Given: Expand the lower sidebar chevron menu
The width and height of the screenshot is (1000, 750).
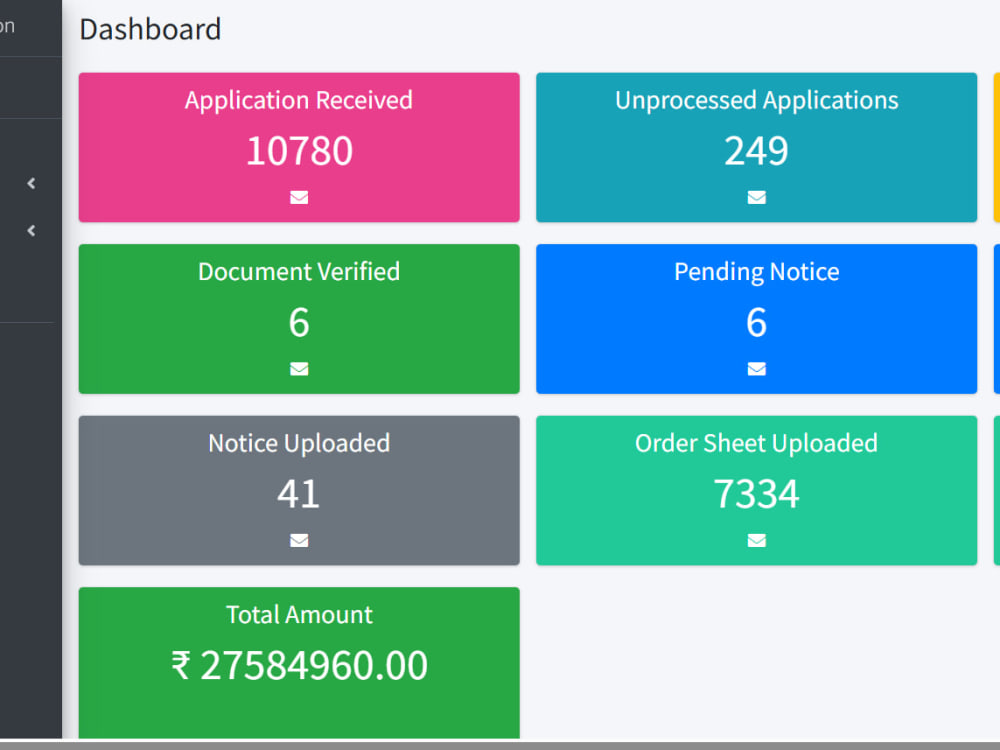Looking at the screenshot, I should [x=31, y=231].
